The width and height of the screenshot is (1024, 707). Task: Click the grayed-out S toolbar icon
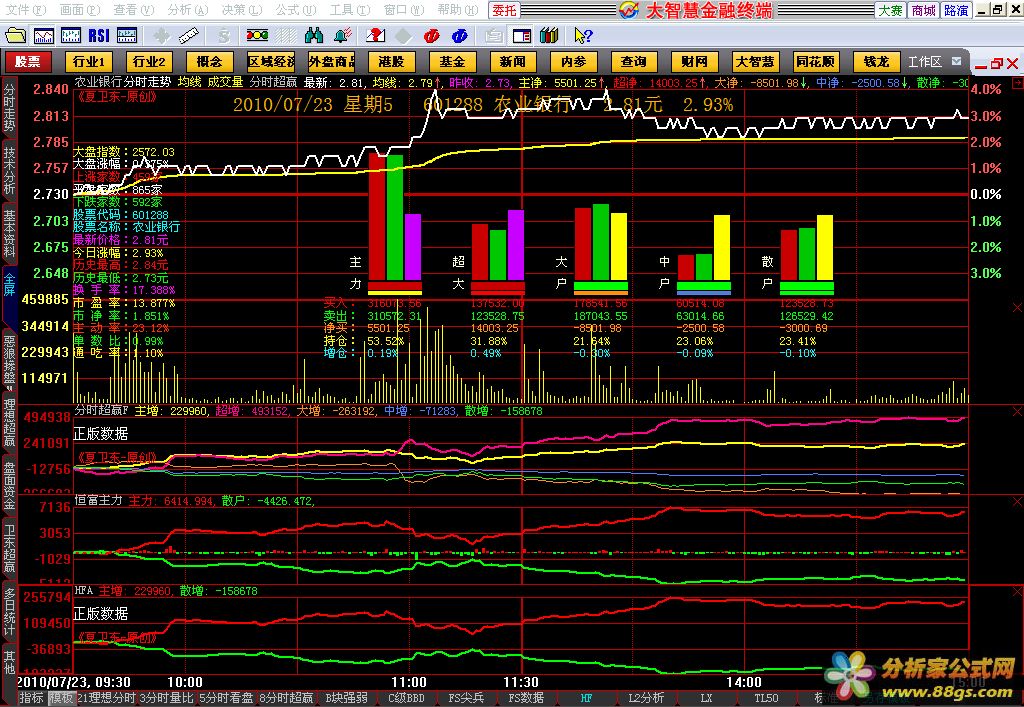pyautogui.click(x=224, y=36)
